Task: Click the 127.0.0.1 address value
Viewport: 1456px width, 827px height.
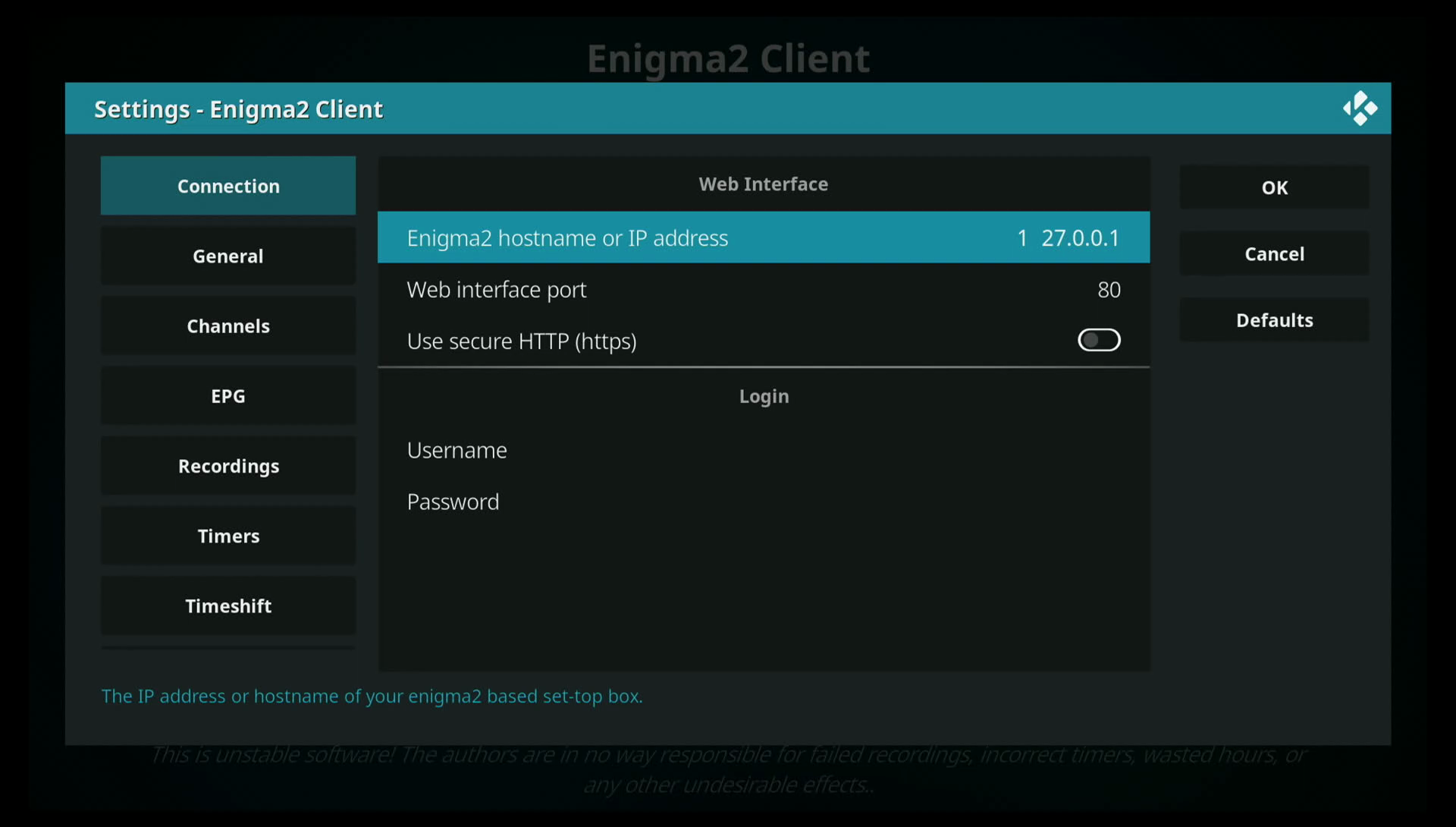Action: pos(1068,238)
